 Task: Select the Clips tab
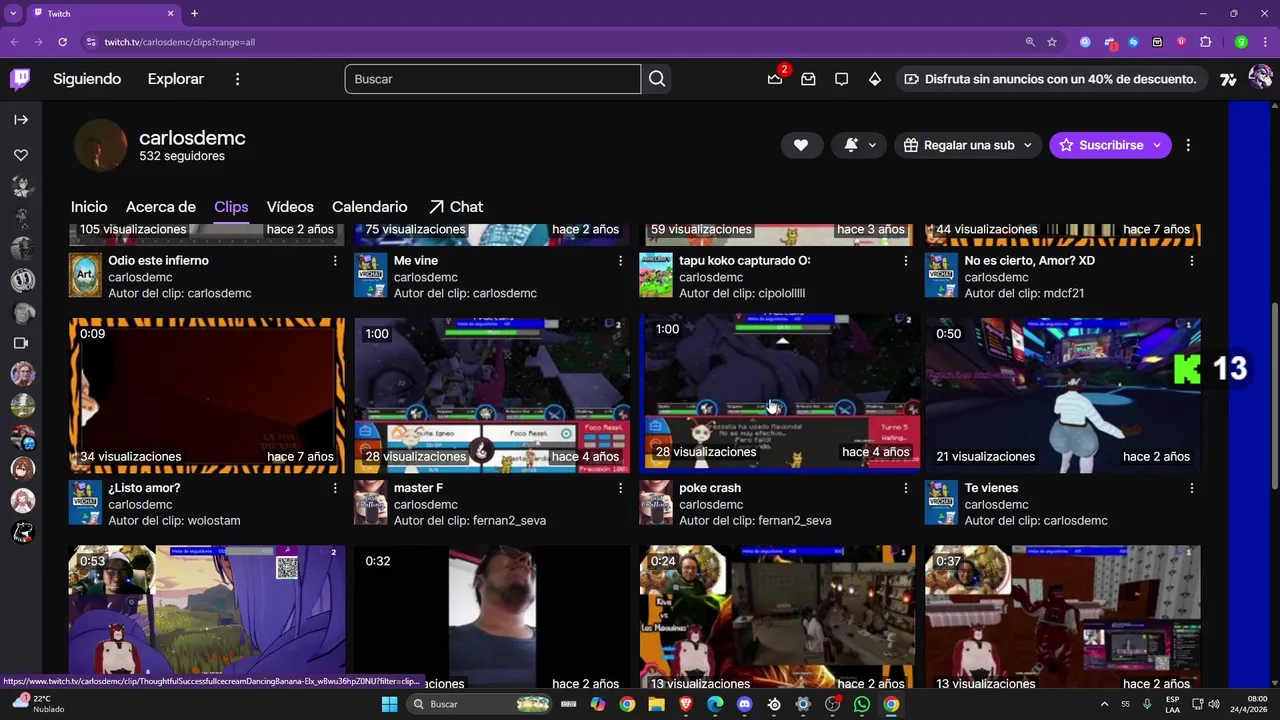[x=231, y=207]
